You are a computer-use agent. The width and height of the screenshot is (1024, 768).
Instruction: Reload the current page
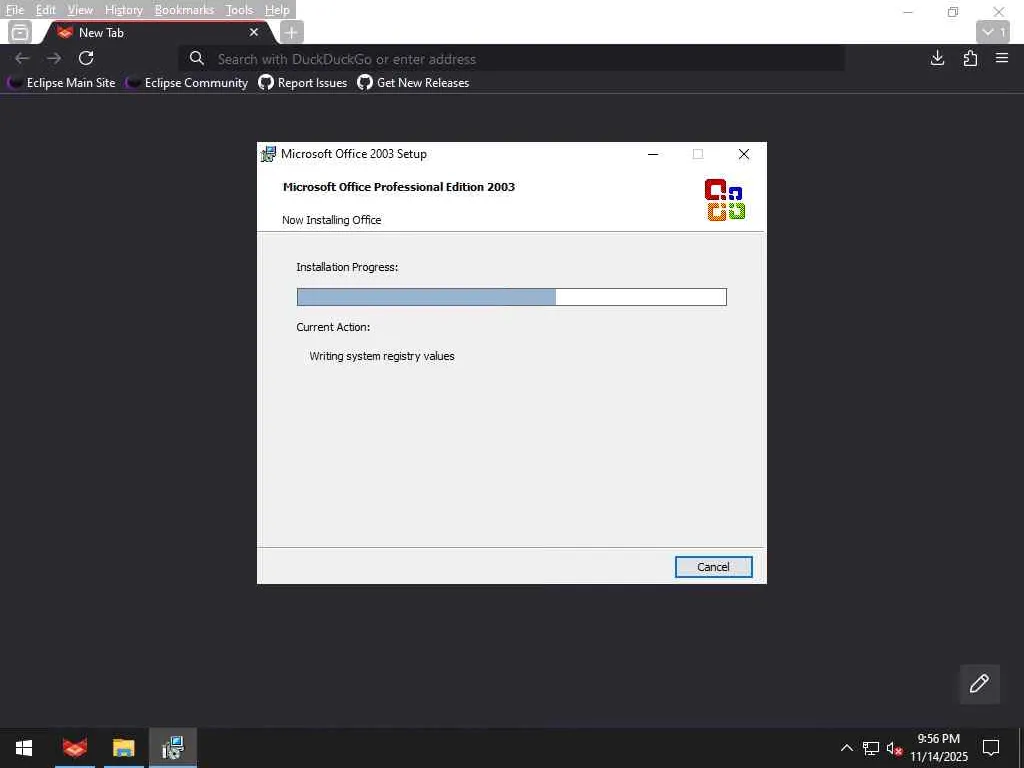click(86, 58)
